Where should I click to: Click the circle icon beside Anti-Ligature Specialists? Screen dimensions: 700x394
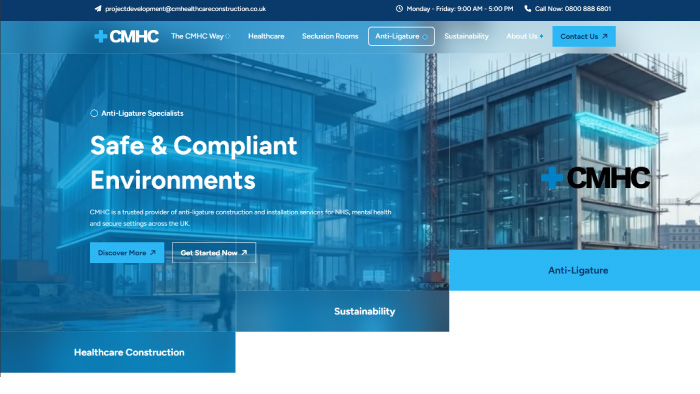click(94, 113)
